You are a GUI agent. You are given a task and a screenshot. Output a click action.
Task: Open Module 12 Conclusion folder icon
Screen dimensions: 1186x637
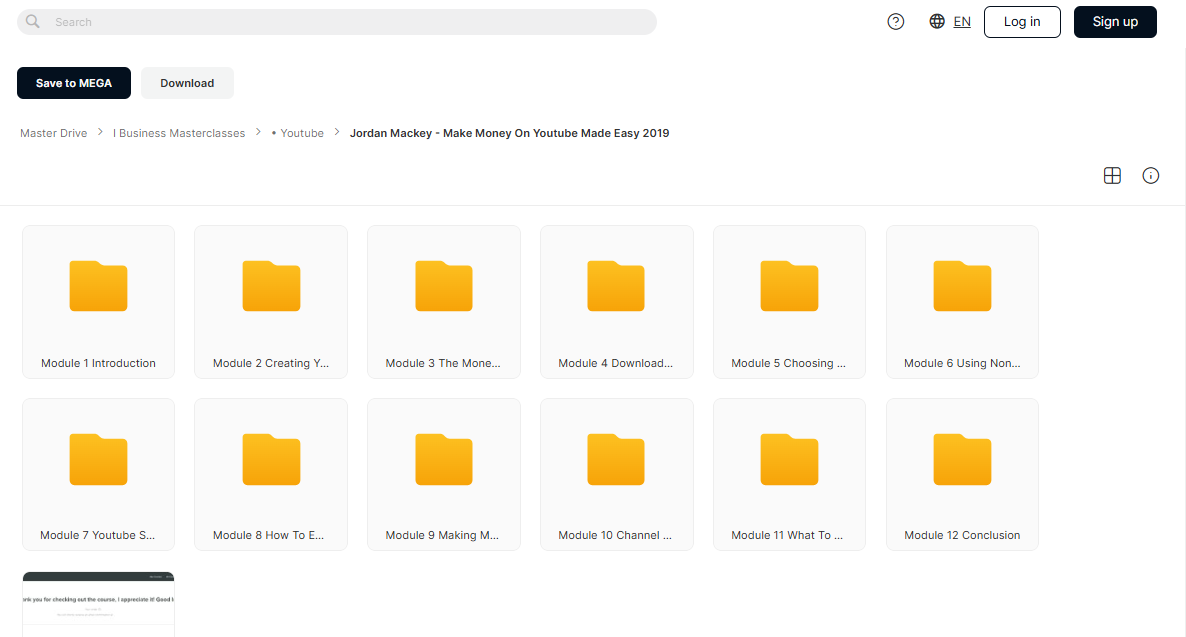pos(962,459)
